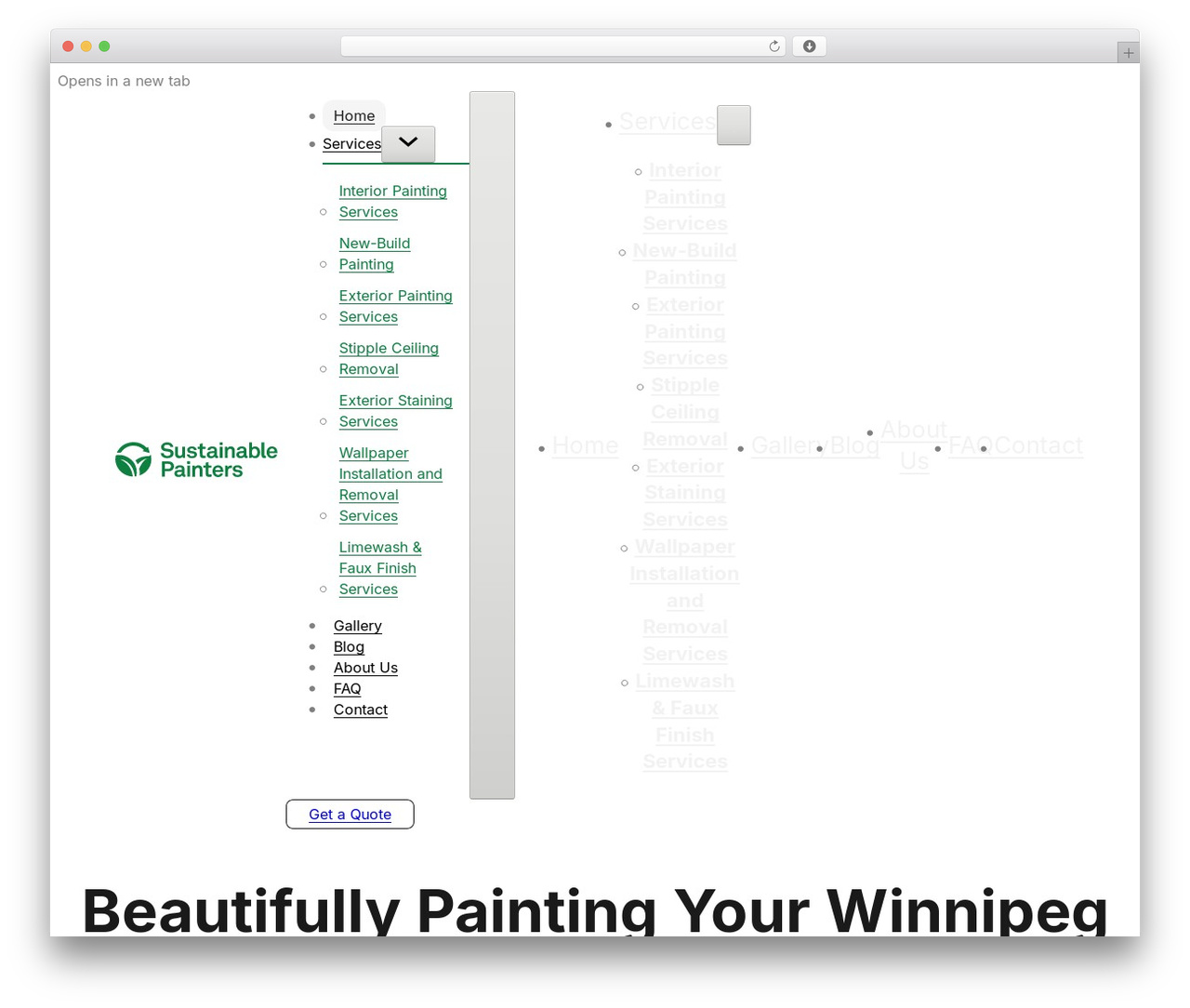Select faded Interior Painting Services link
Screen dimensions: 1190x1008
(x=685, y=197)
